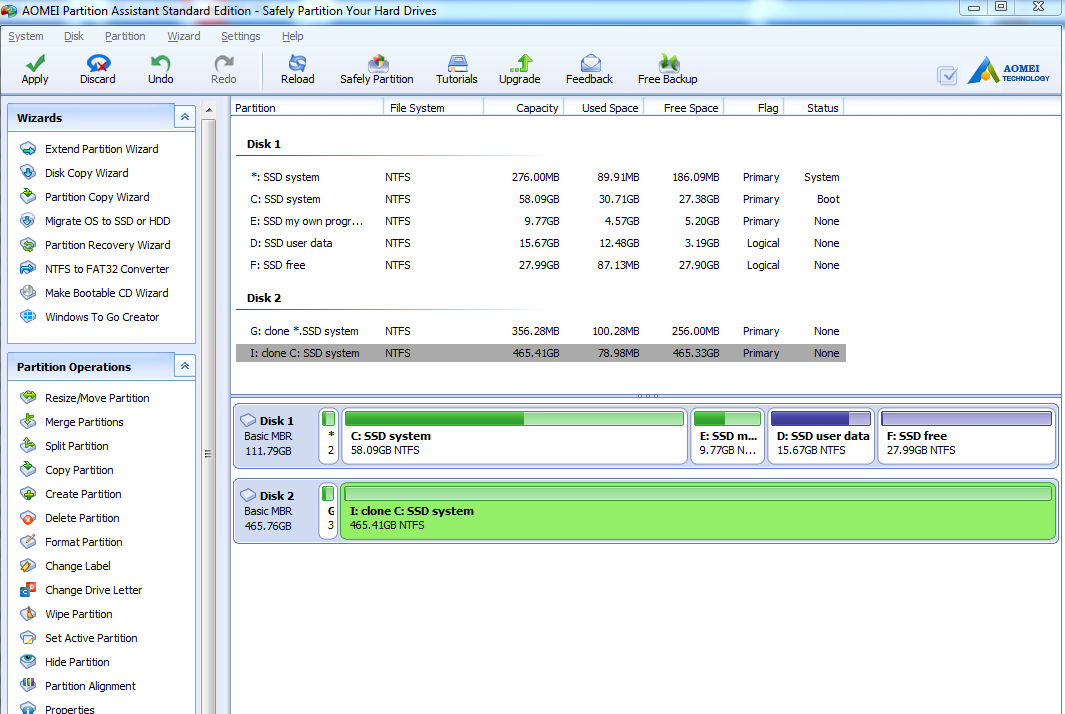
Task: Choose Partition Alignment operation
Action: coord(90,686)
